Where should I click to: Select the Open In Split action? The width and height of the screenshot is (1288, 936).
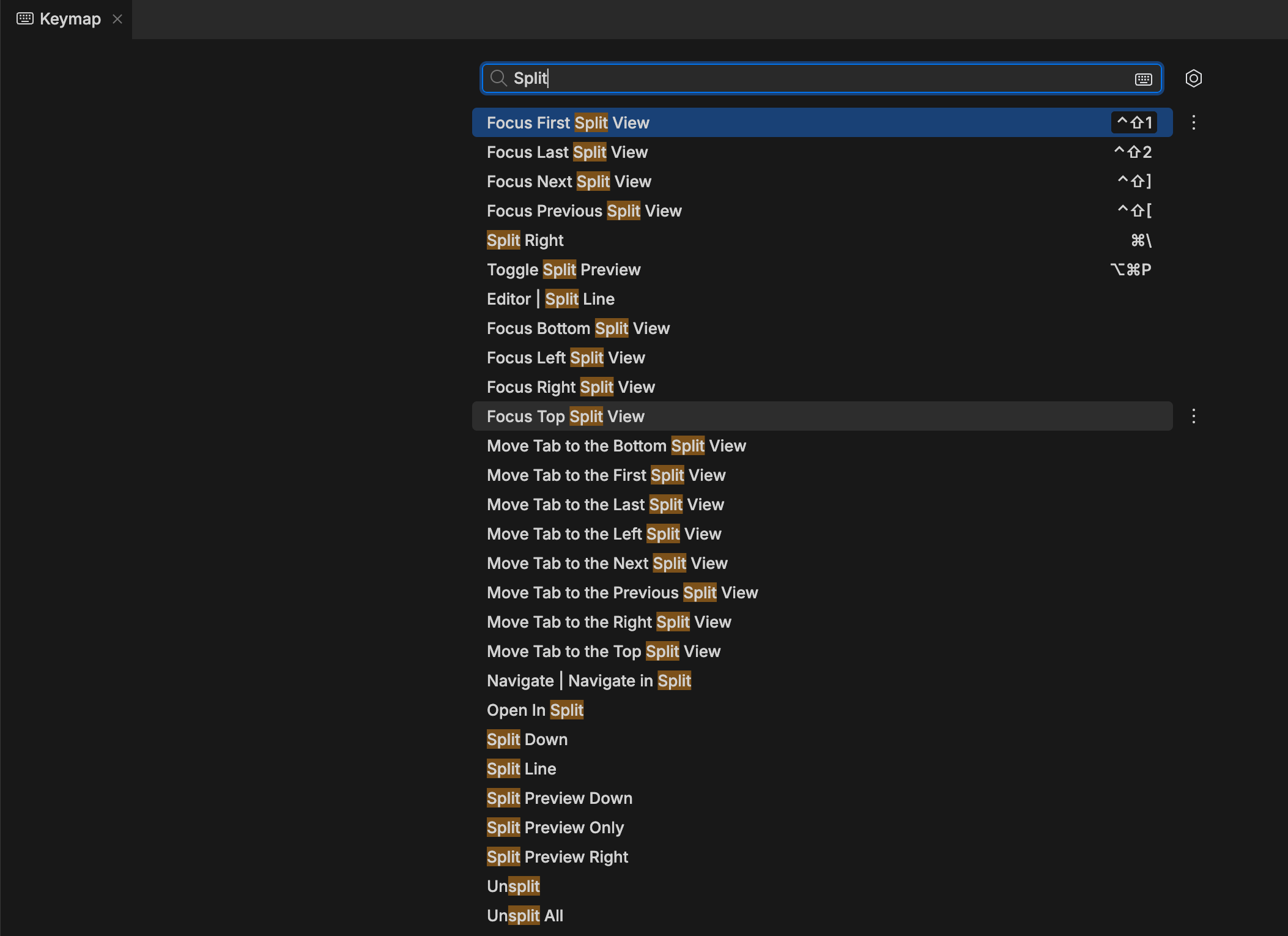pyautogui.click(x=535, y=710)
